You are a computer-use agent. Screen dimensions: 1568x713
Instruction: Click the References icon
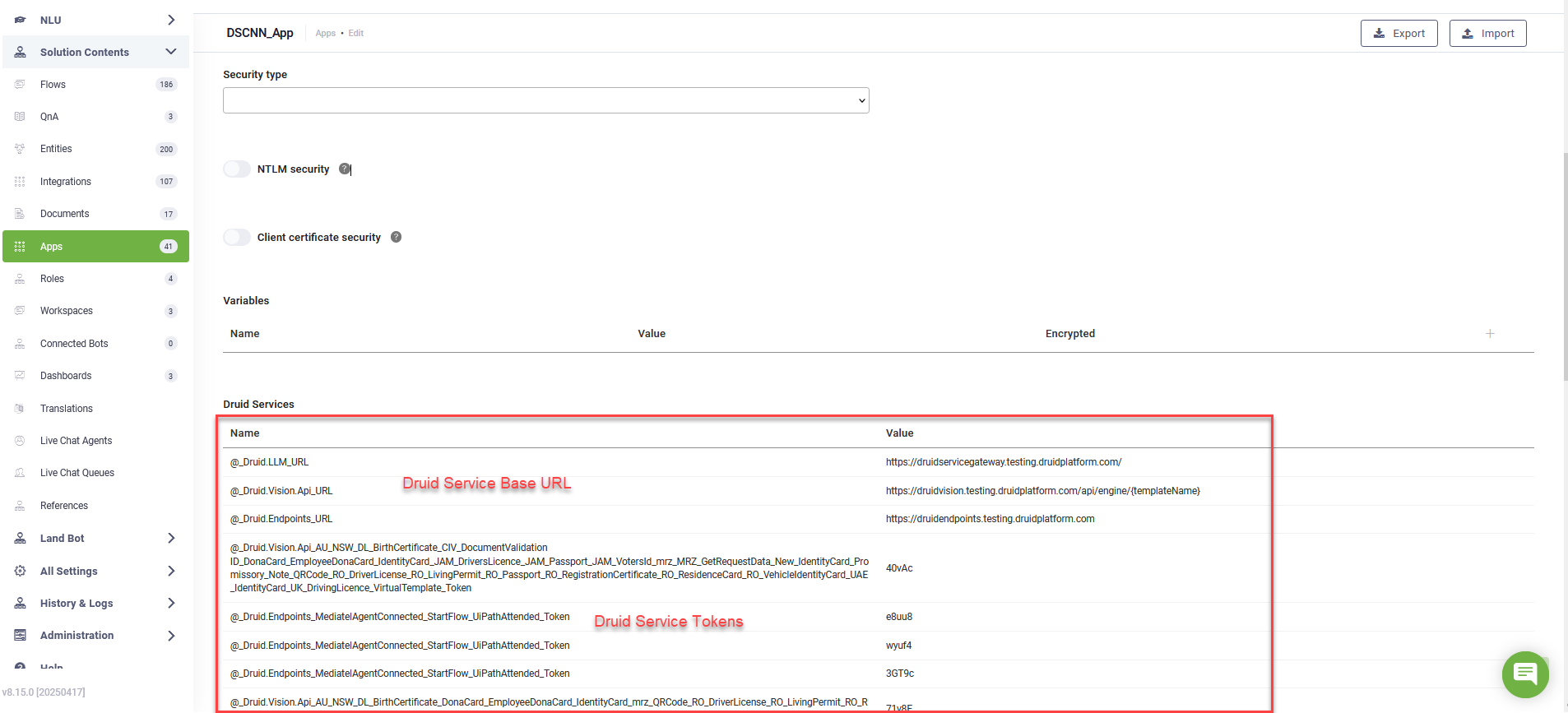tap(20, 506)
